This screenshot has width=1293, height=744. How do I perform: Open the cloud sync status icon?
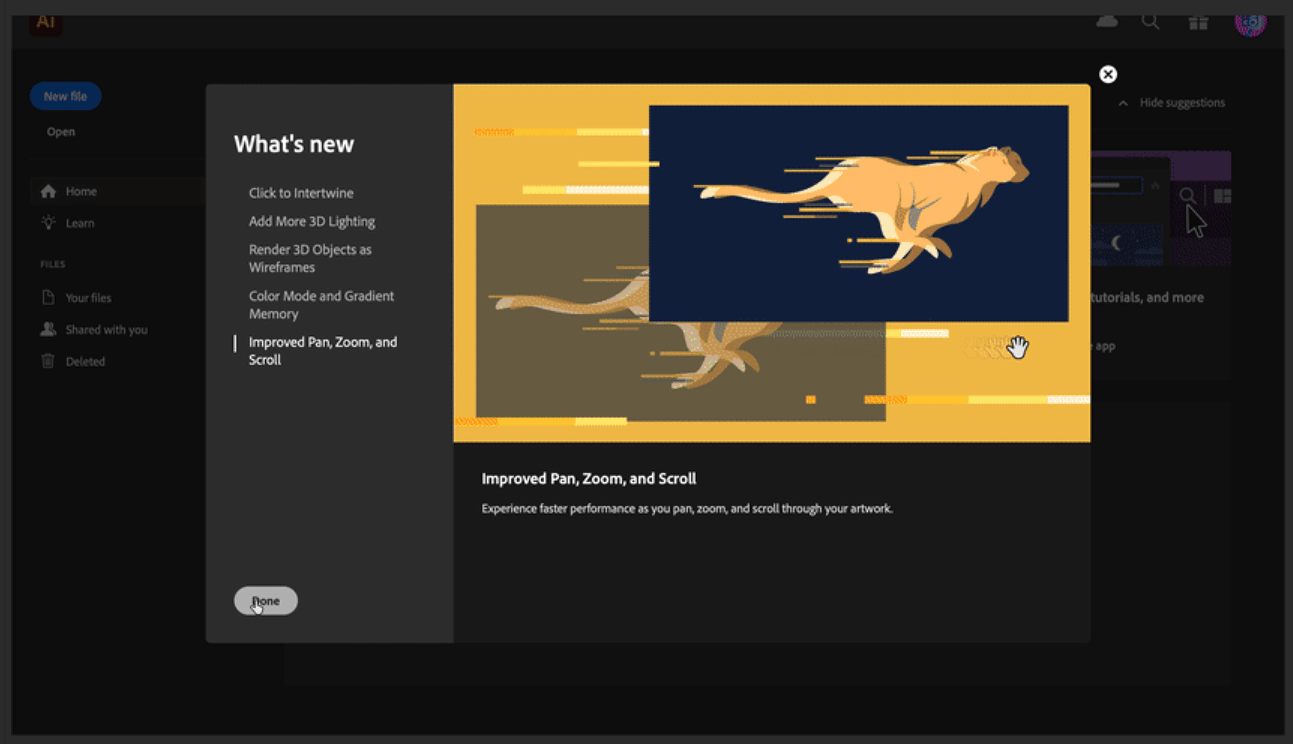point(1107,22)
